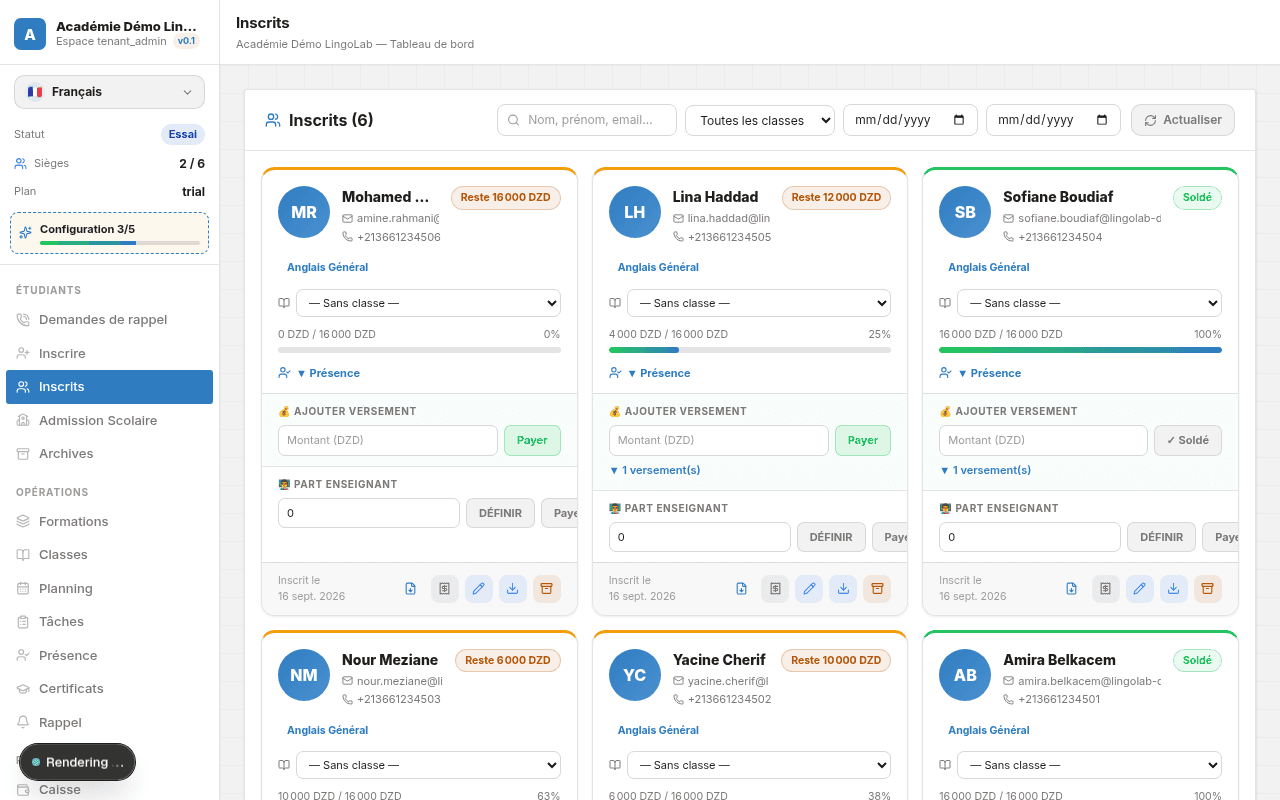Click the blue A logo of the academy
The height and width of the screenshot is (800, 1280).
point(30,34)
